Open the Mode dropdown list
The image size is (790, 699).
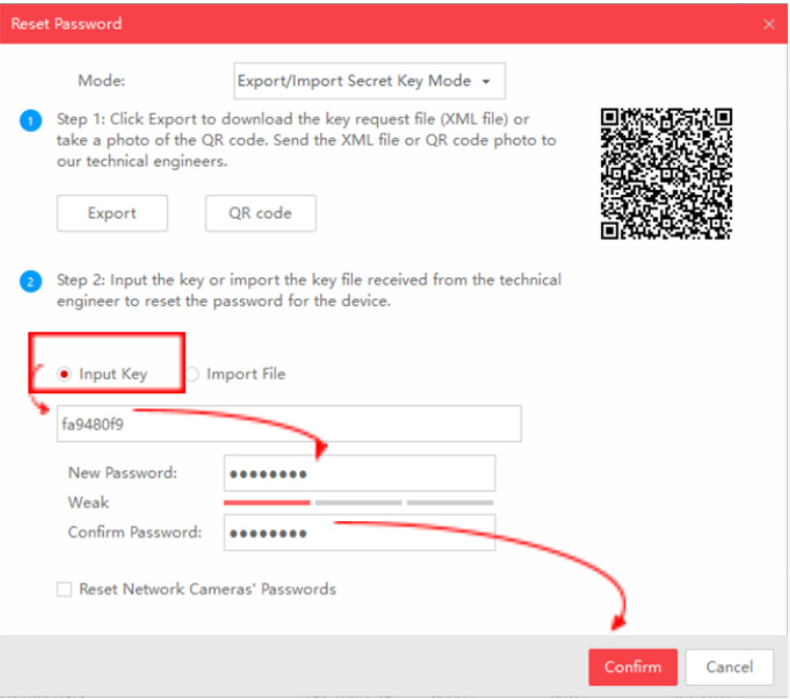[364, 81]
